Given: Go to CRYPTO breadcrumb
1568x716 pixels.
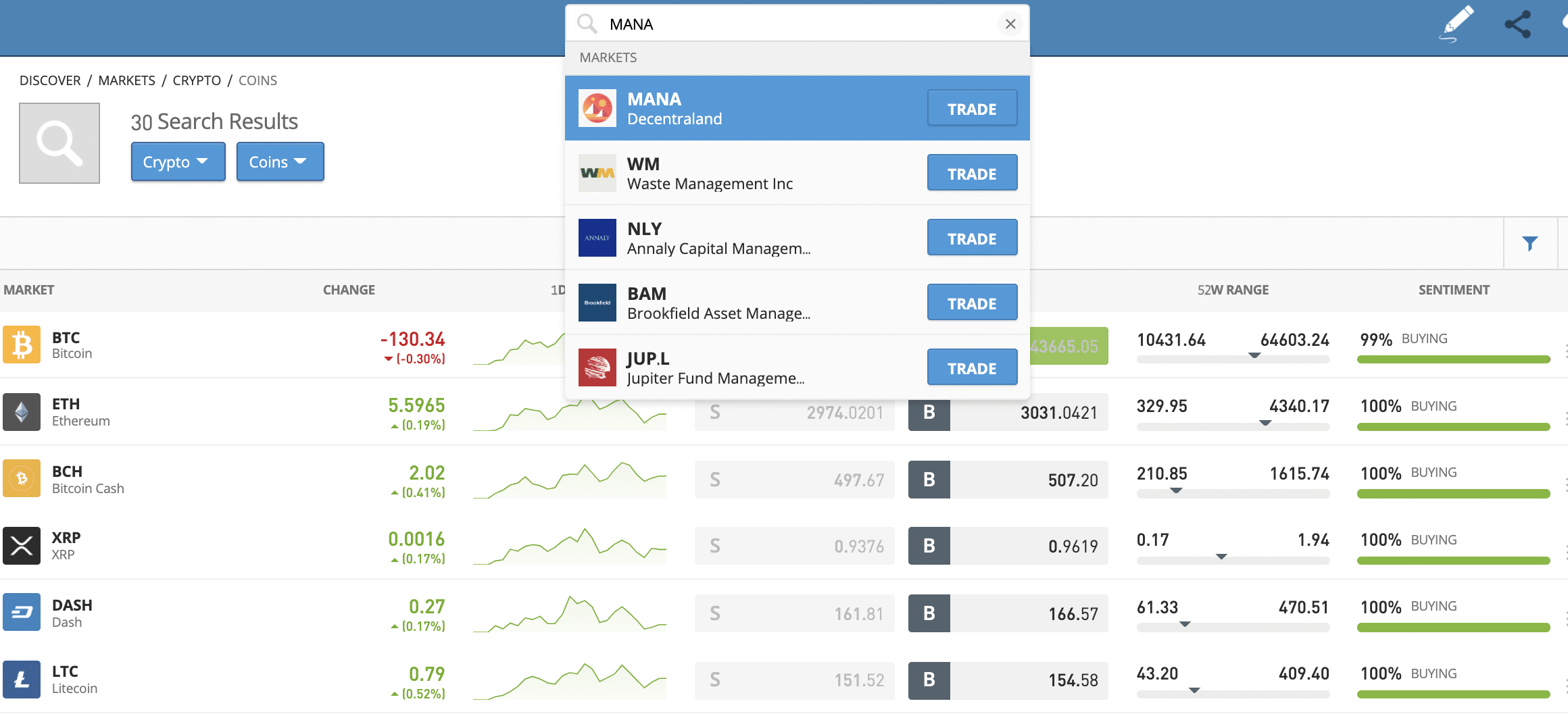Looking at the screenshot, I should [x=197, y=80].
